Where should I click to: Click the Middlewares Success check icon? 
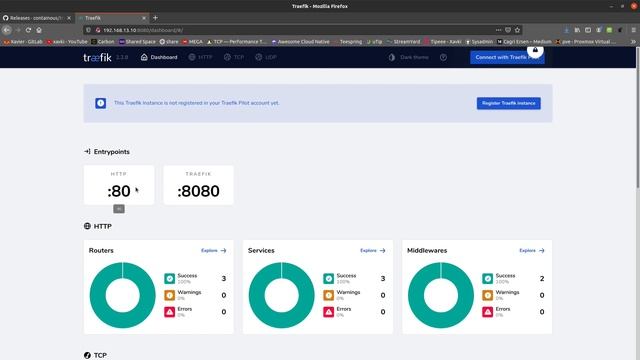point(488,278)
